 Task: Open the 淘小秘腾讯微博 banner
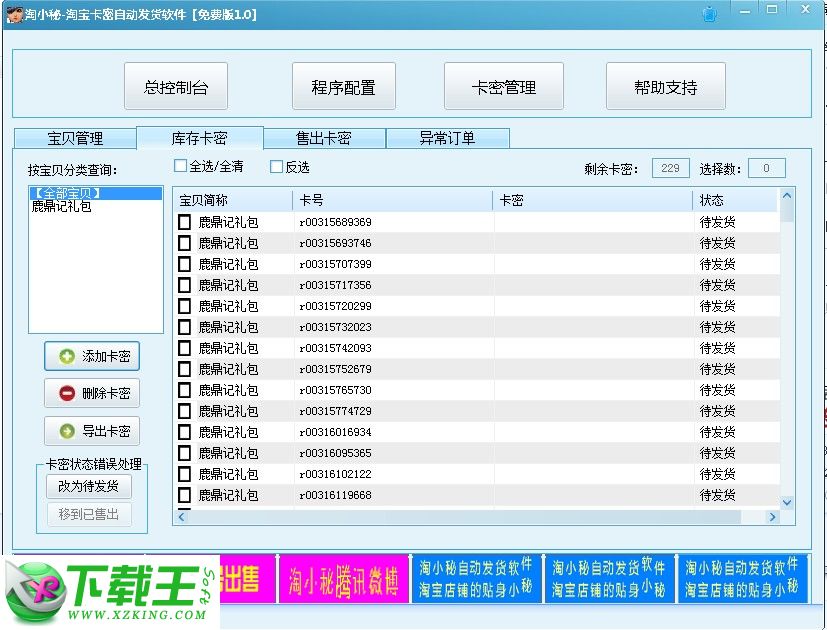click(x=343, y=579)
